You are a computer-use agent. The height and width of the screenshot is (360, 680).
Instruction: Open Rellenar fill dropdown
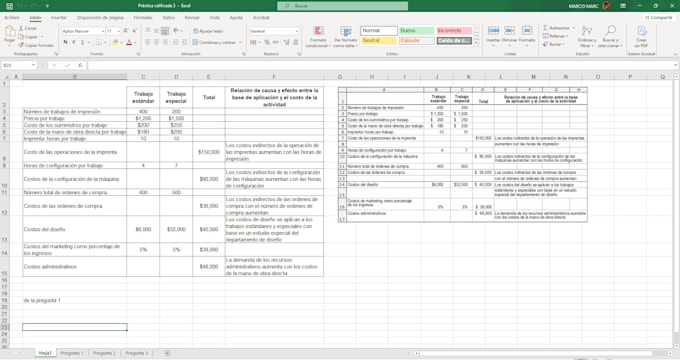[554, 36]
